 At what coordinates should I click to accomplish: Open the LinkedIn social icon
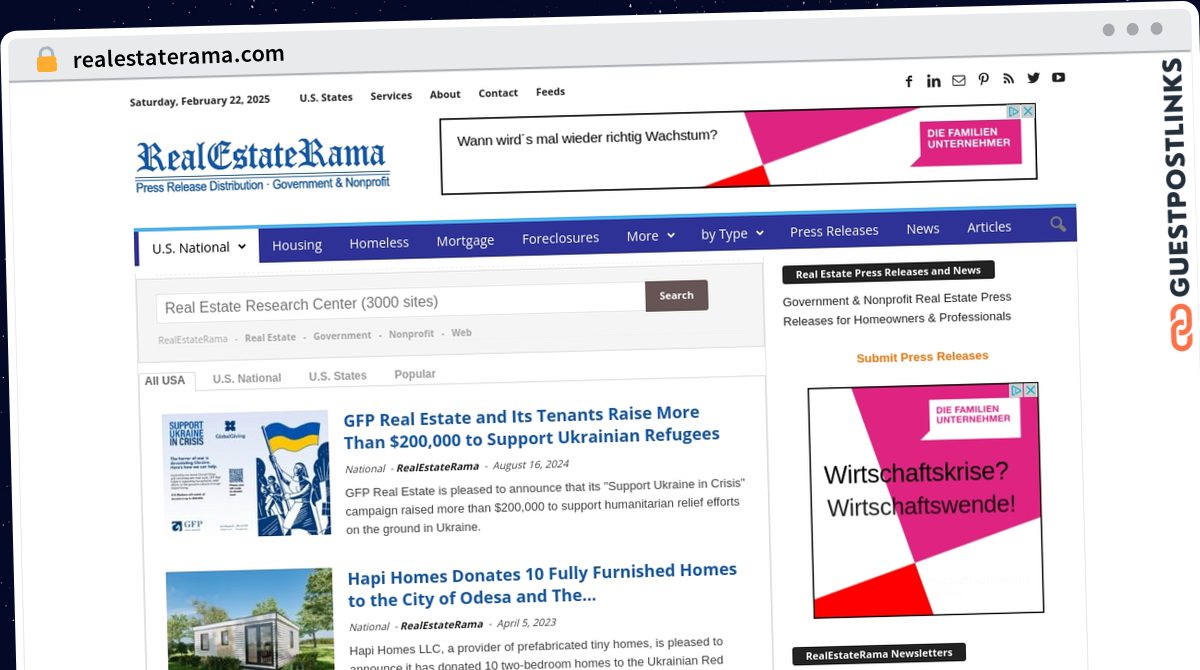pyautogui.click(x=933, y=81)
